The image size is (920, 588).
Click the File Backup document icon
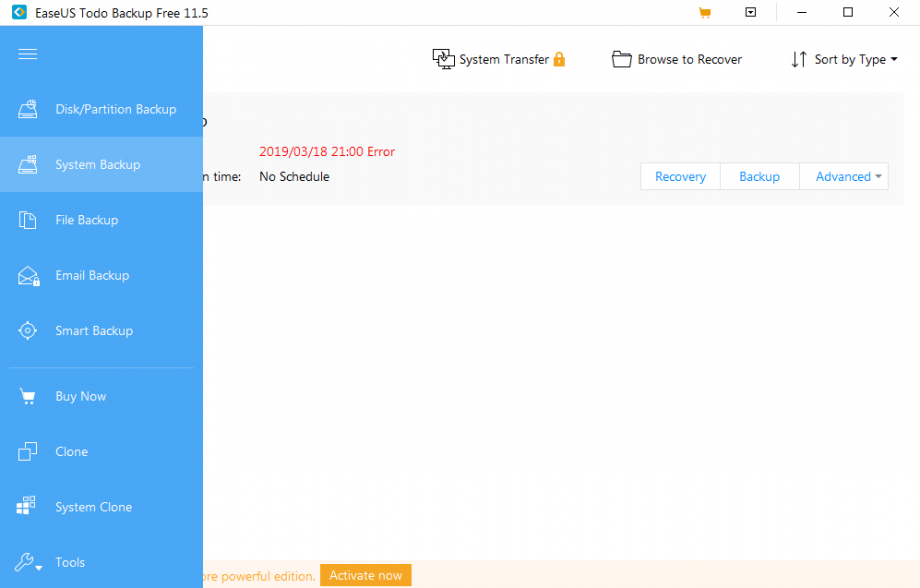[28, 220]
